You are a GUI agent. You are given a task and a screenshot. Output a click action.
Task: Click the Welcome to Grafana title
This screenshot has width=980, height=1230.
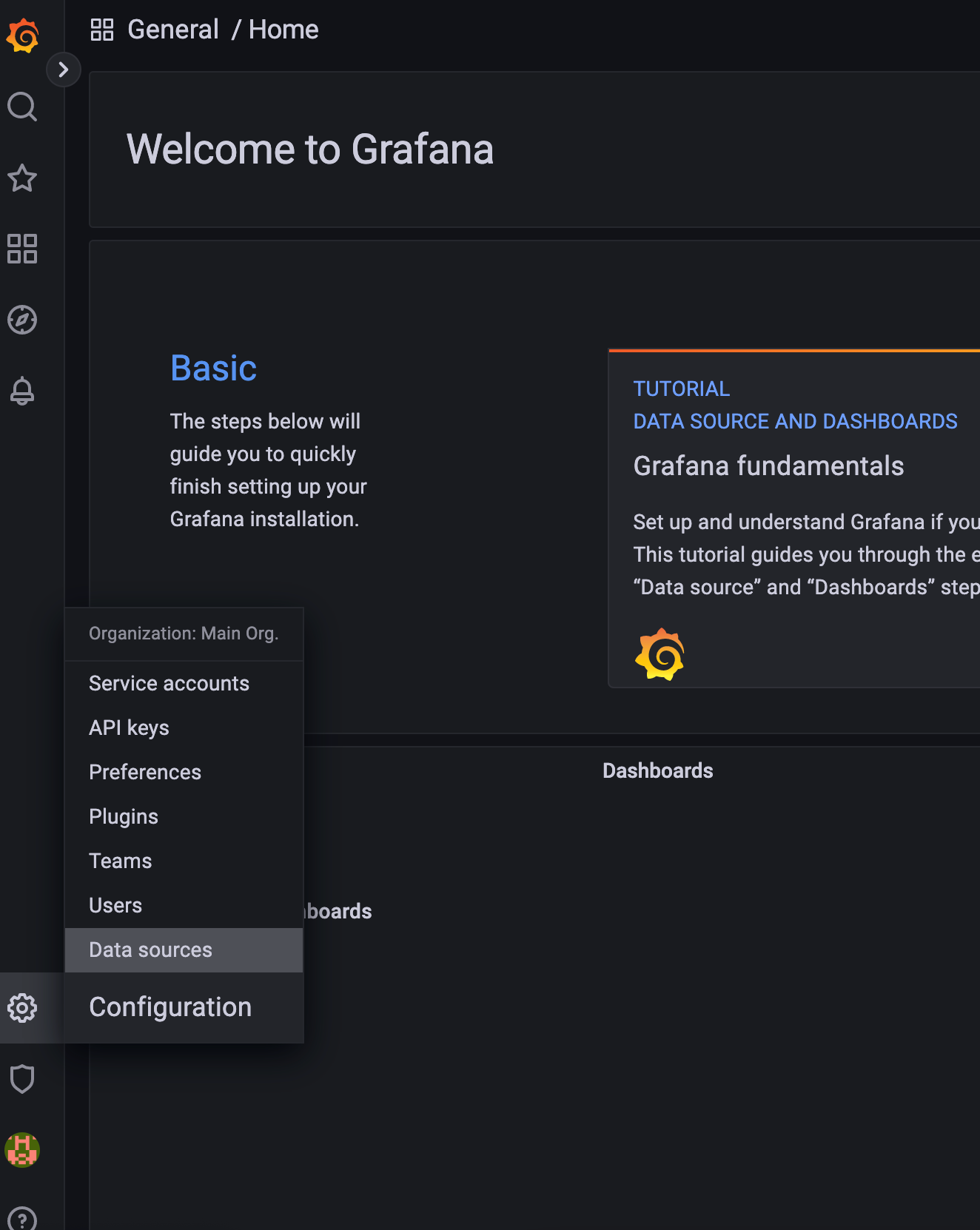[310, 149]
